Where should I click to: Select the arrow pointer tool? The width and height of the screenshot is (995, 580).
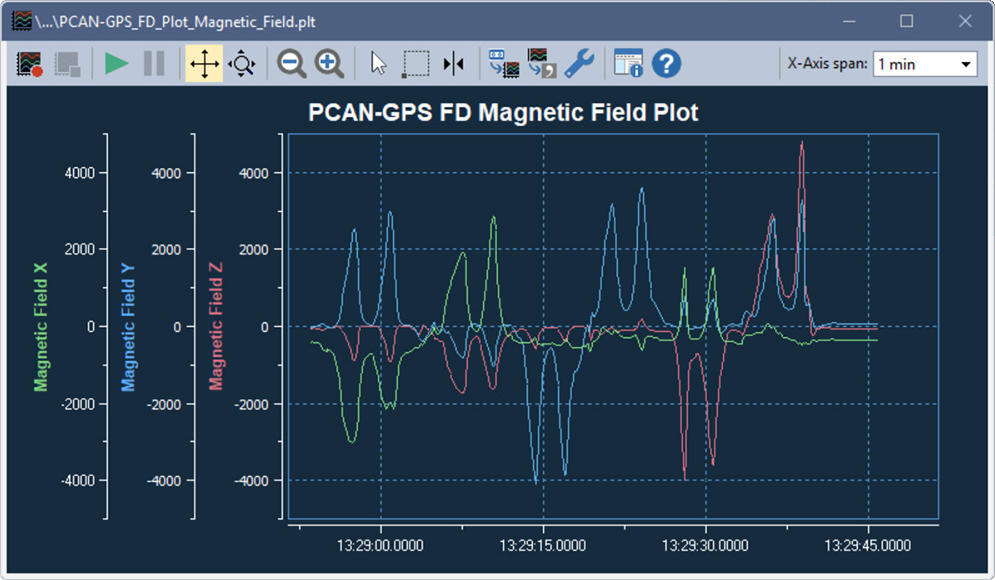[378, 63]
